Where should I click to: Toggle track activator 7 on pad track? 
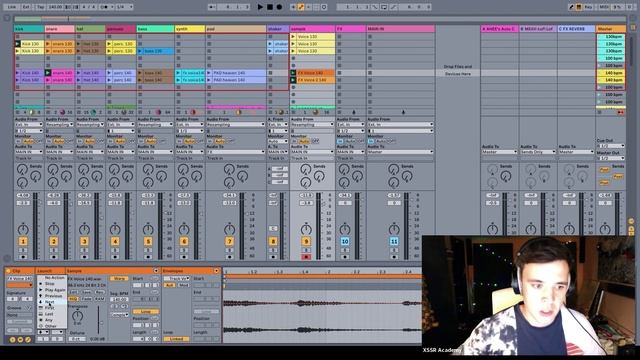click(x=229, y=242)
